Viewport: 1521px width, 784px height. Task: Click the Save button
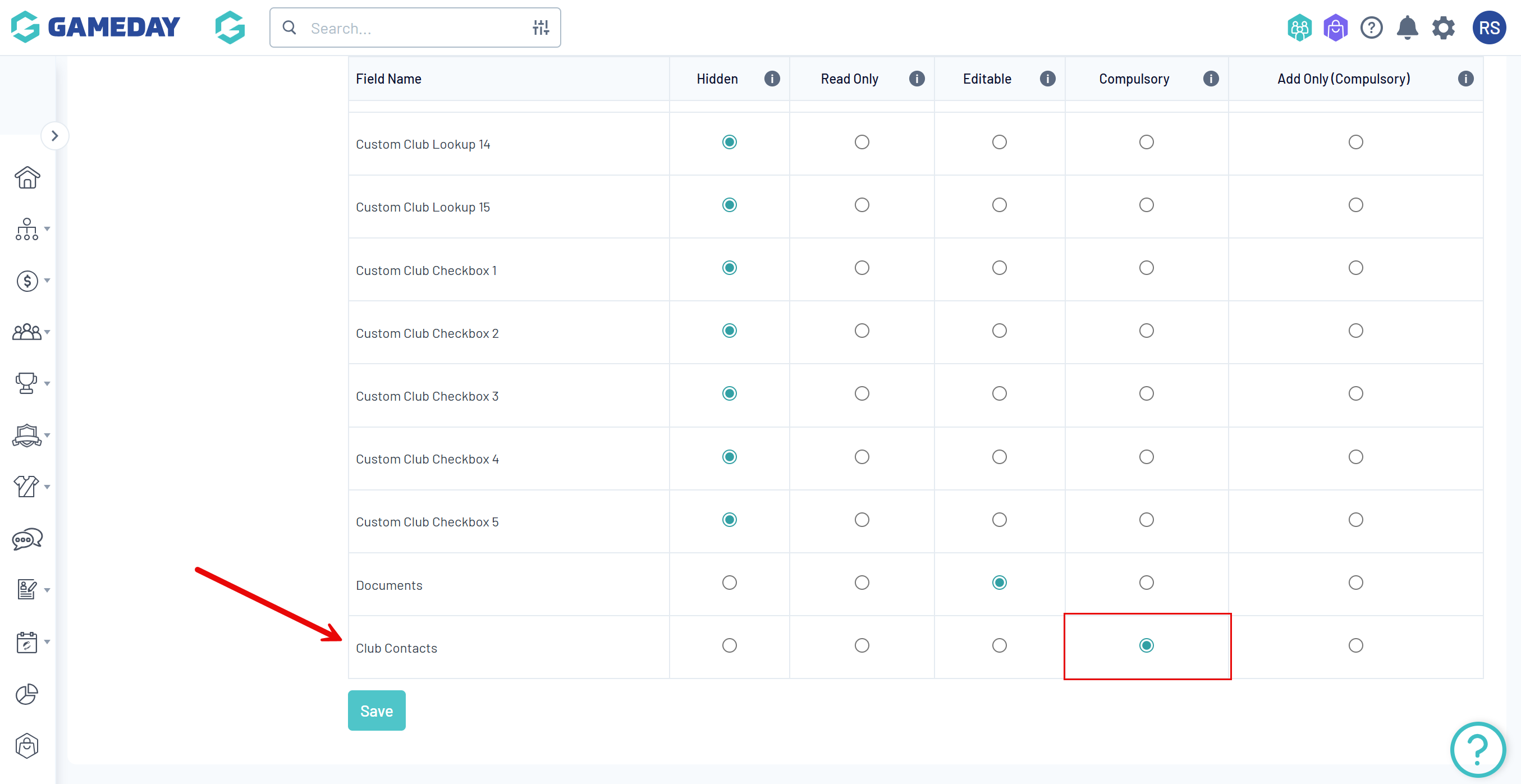[x=376, y=711]
